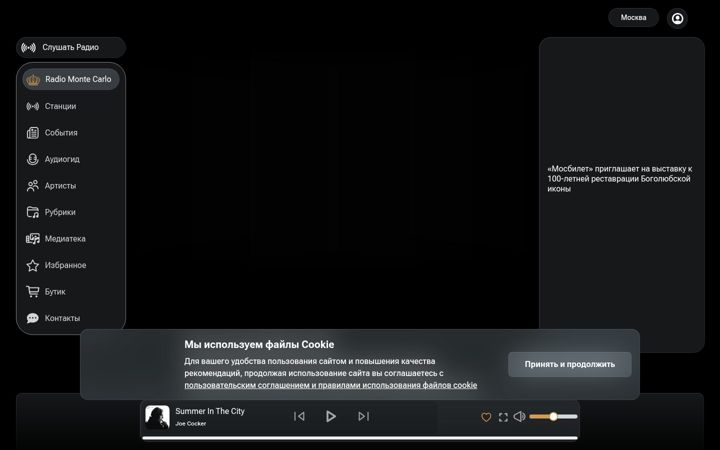Image resolution: width=720 pixels, height=450 pixels.
Task: Open the Рубрики section
Action: [x=71, y=212]
